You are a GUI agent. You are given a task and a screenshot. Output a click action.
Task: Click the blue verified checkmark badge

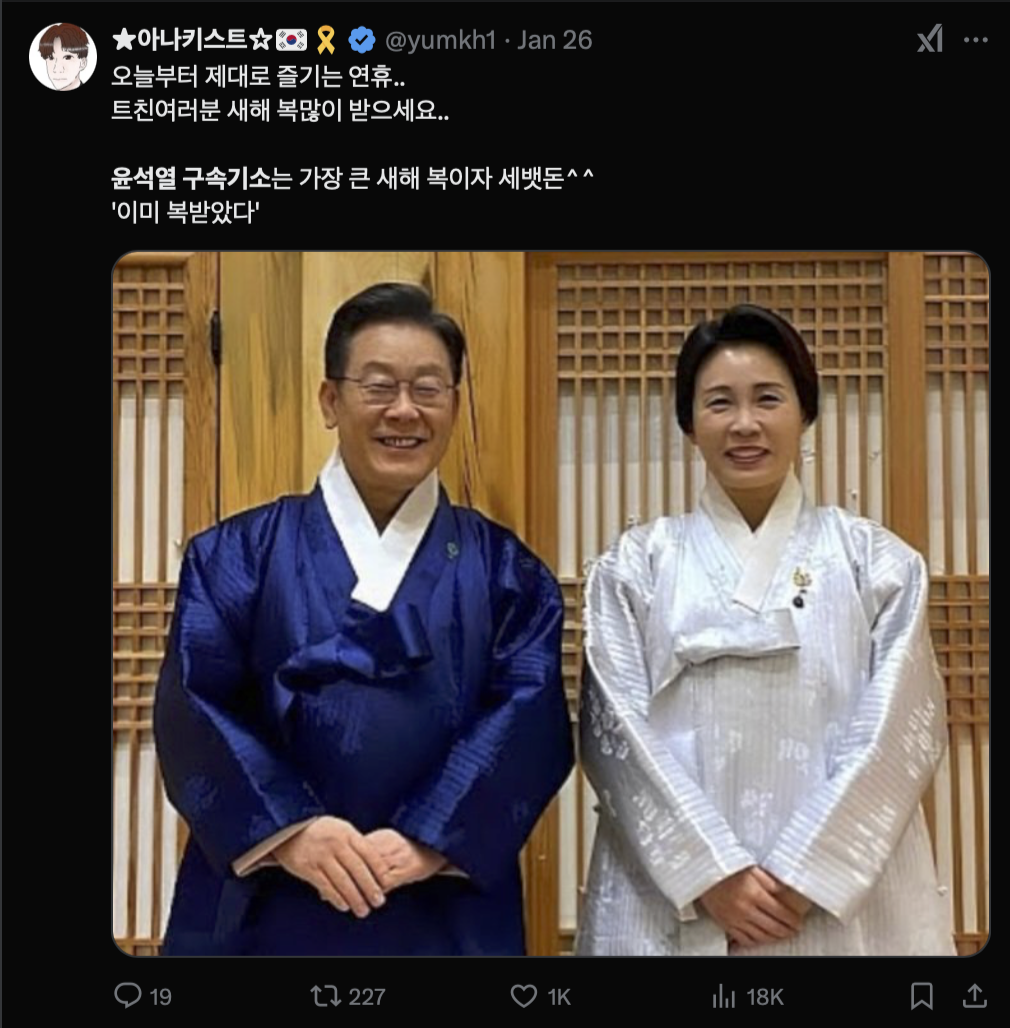[362, 40]
